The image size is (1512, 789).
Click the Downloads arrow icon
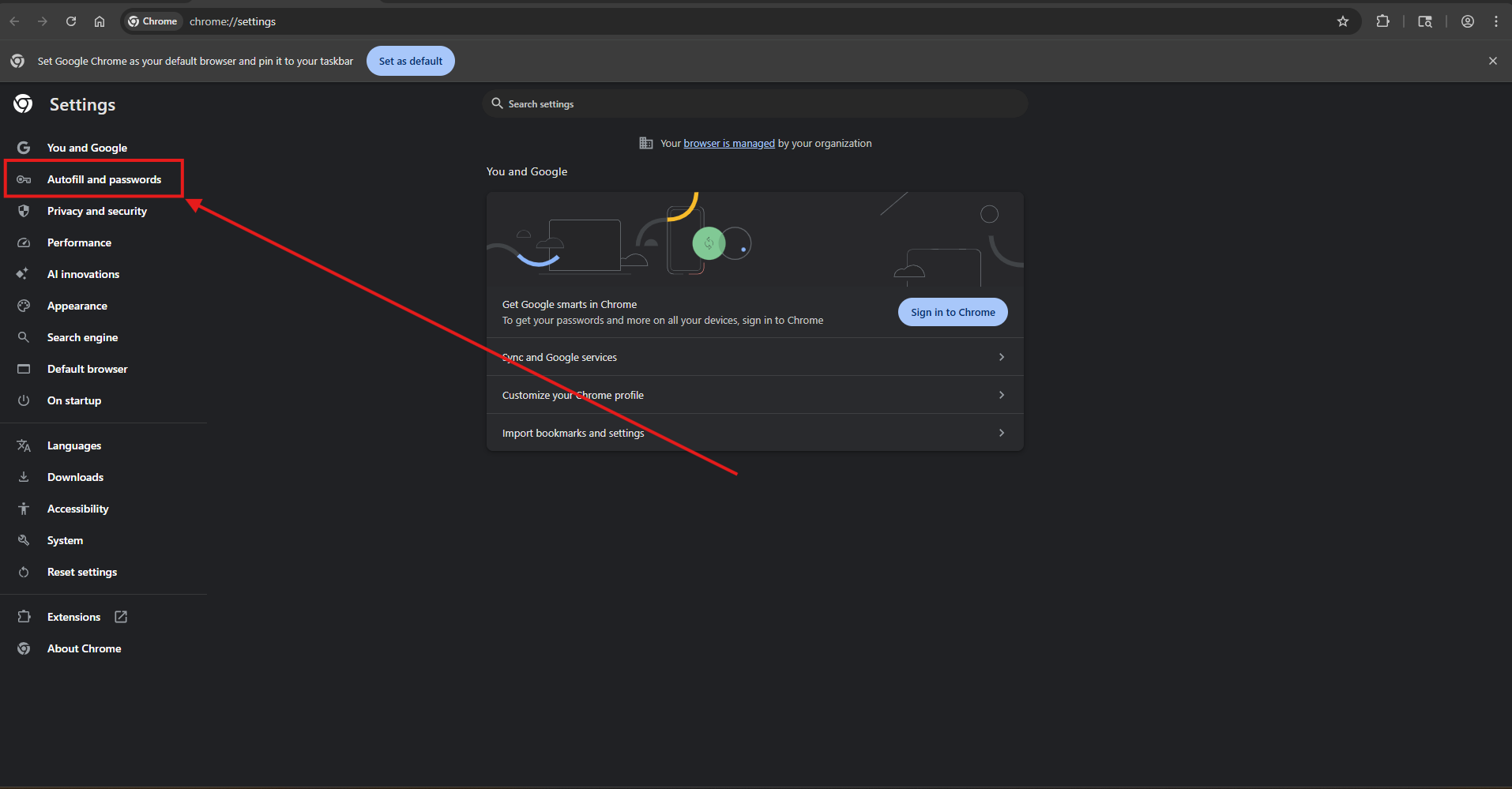pos(24,477)
